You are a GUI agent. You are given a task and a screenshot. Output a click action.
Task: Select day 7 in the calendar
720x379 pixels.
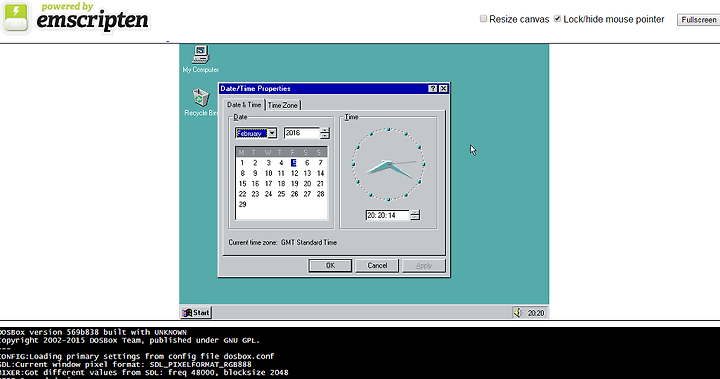(321, 163)
